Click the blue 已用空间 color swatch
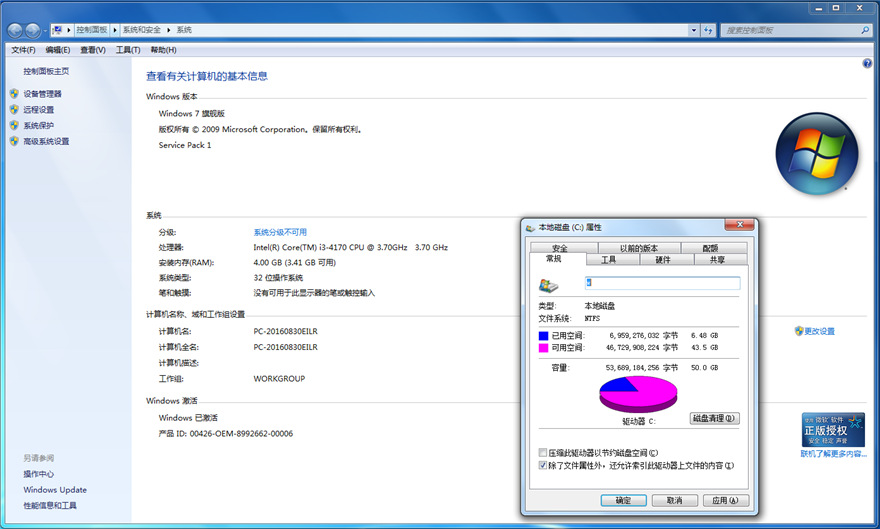880x529 pixels. click(x=543, y=335)
